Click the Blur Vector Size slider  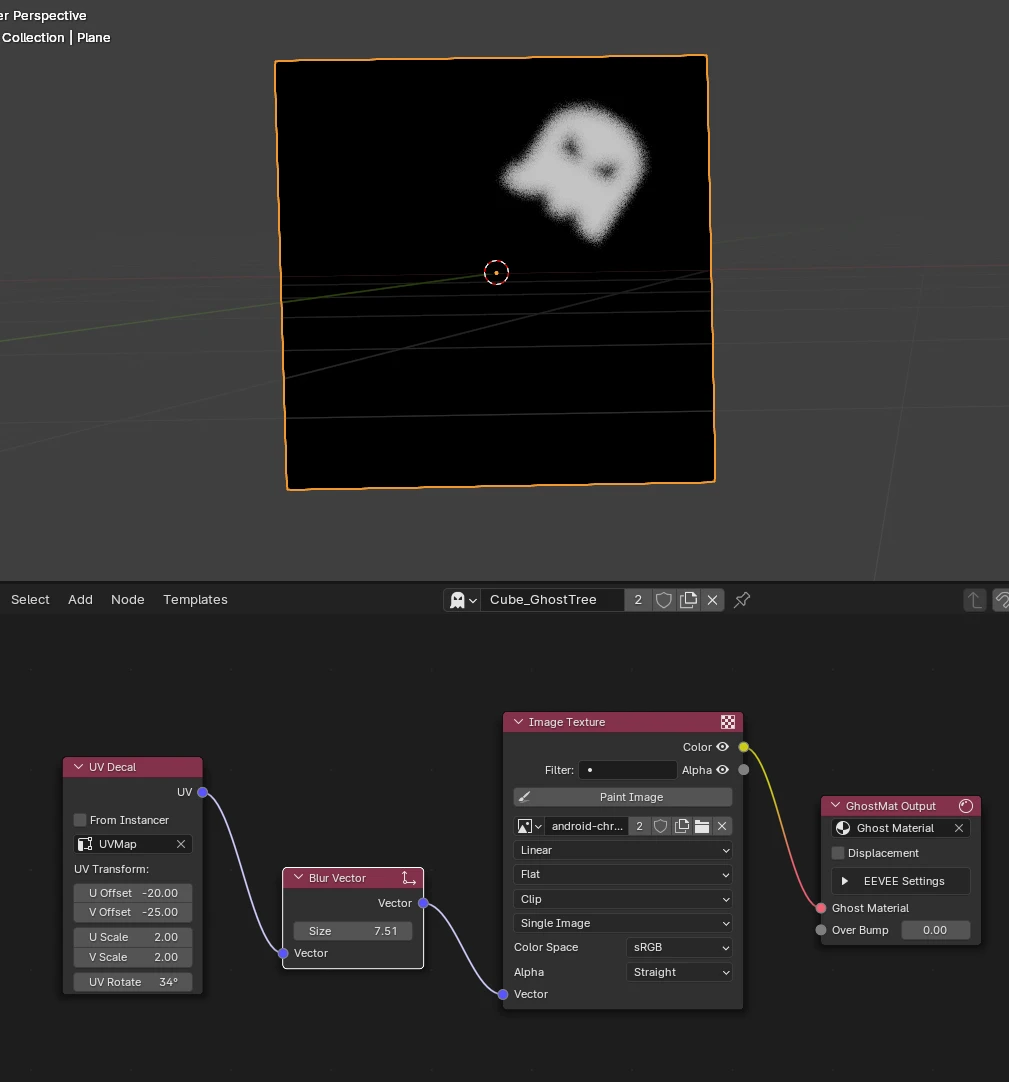point(353,931)
